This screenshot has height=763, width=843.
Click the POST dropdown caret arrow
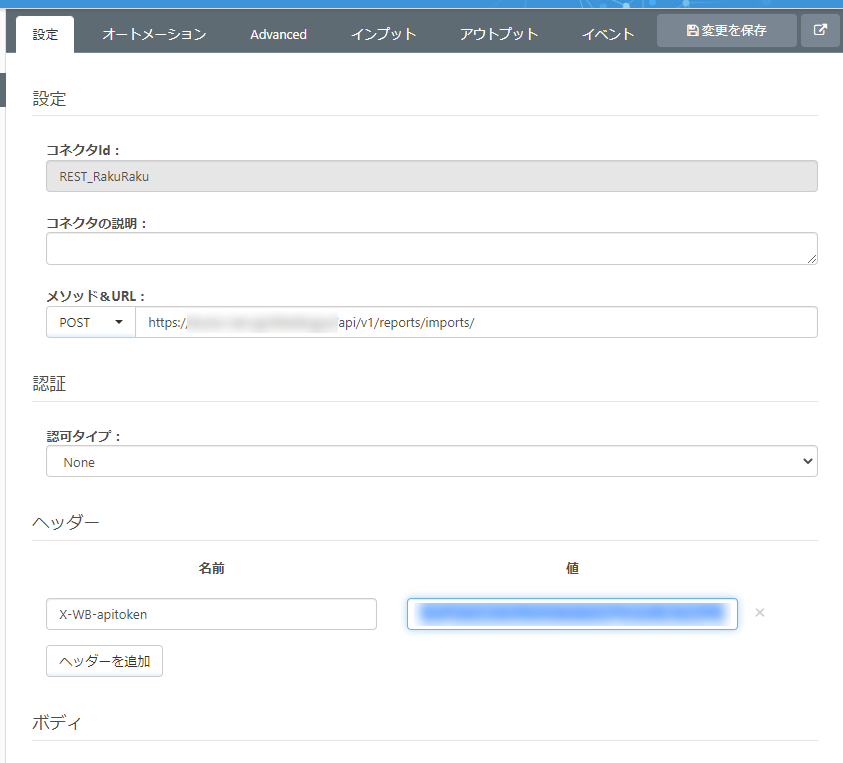point(119,322)
